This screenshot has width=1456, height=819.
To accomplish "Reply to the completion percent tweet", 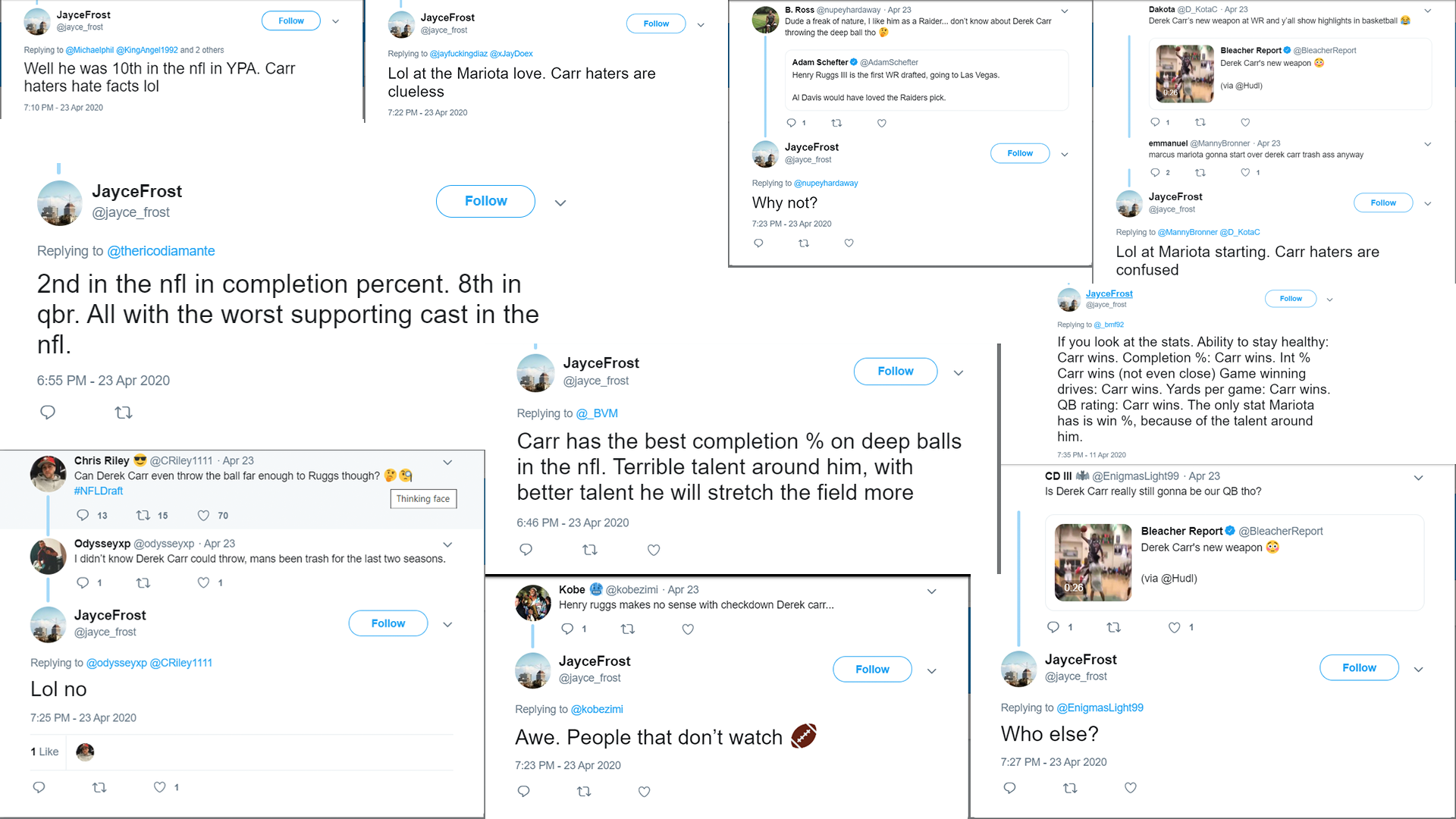I will [48, 413].
